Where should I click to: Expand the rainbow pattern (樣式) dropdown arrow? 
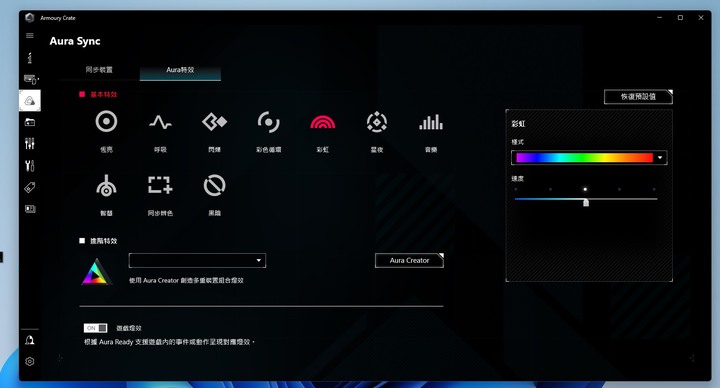coord(660,158)
